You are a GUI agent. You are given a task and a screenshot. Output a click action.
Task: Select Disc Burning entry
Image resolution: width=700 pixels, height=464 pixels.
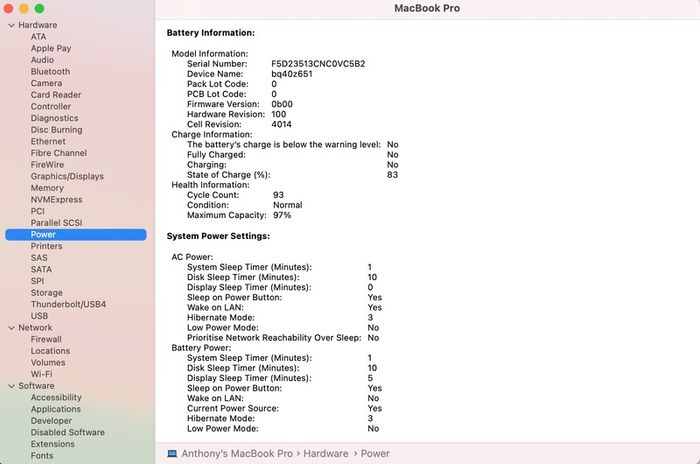57,130
